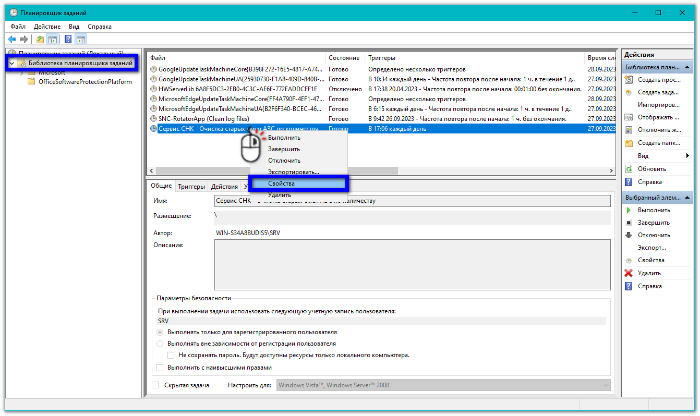This screenshot has height=416, width=700.
Task: Click the Stop (Завершить) icon in Actions pane
Action: coord(629,223)
